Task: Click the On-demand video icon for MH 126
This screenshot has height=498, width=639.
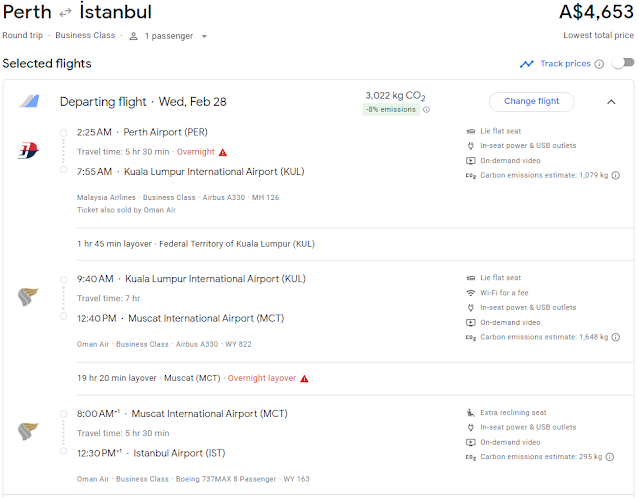Action: [x=471, y=161]
